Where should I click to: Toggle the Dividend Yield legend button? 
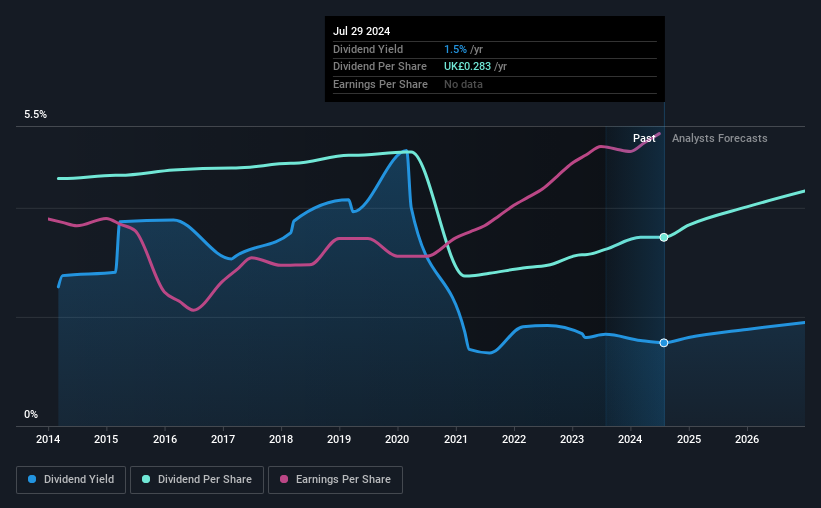tap(71, 480)
